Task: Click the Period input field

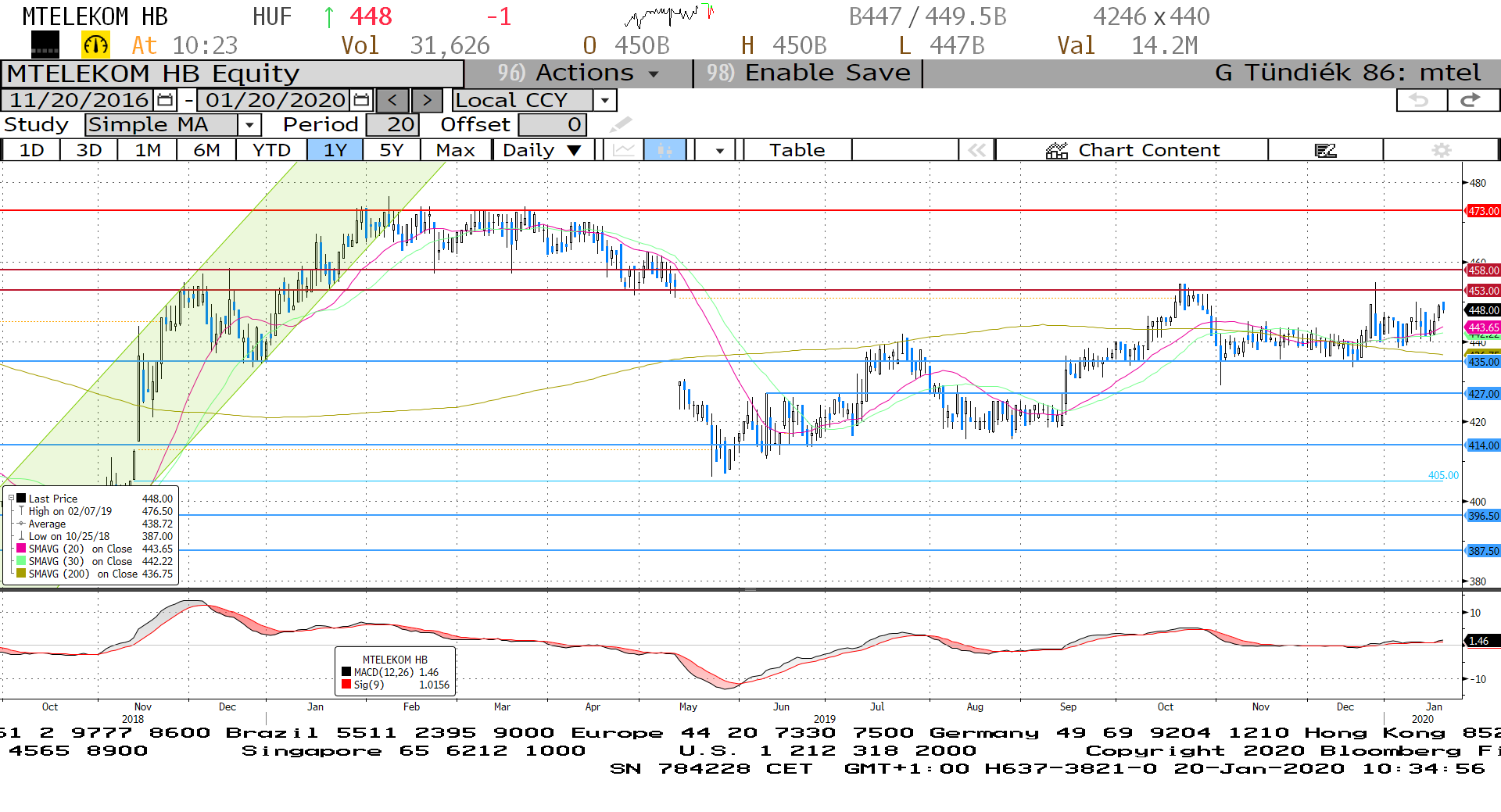Action: [393, 124]
